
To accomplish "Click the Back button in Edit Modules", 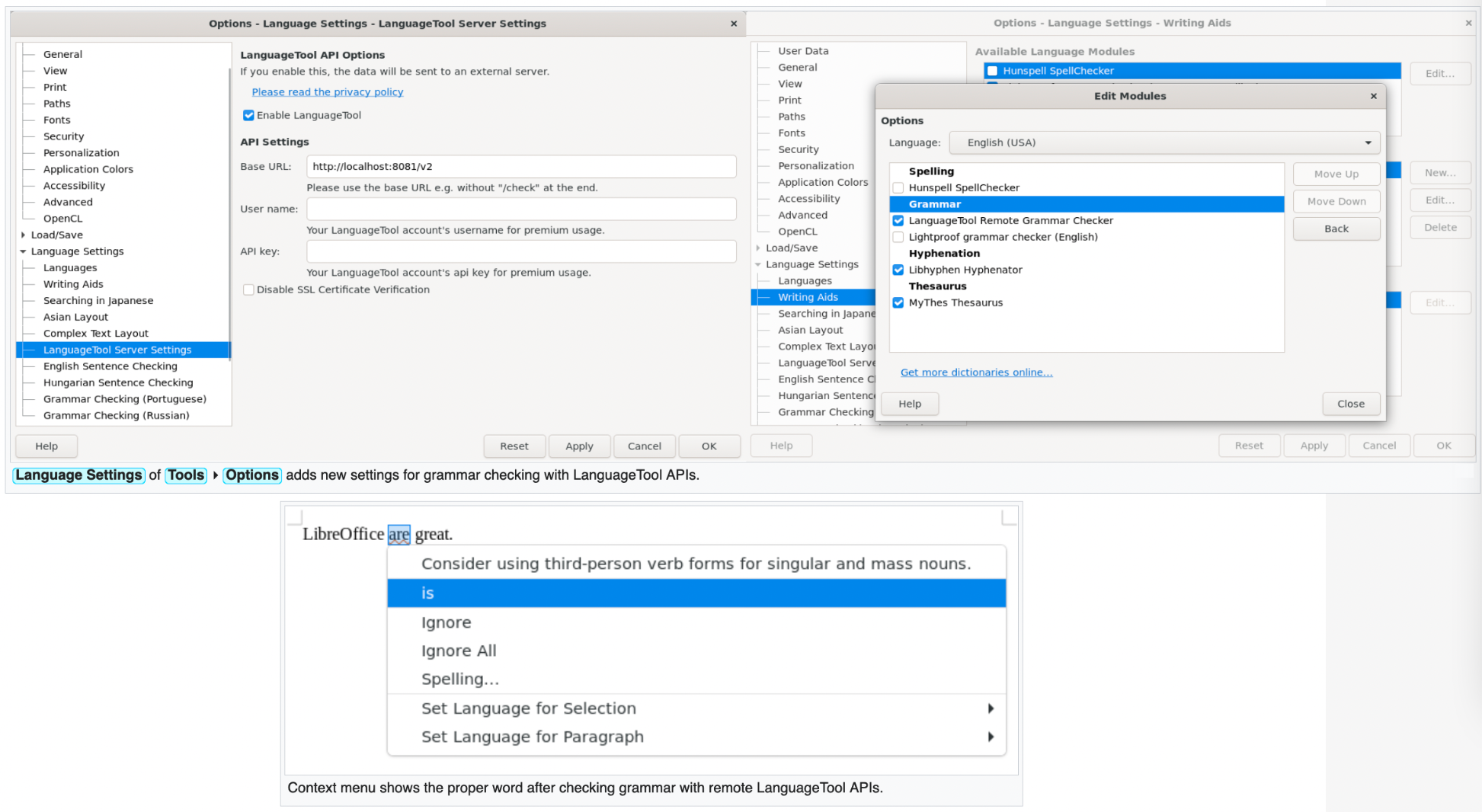I will [x=1336, y=229].
